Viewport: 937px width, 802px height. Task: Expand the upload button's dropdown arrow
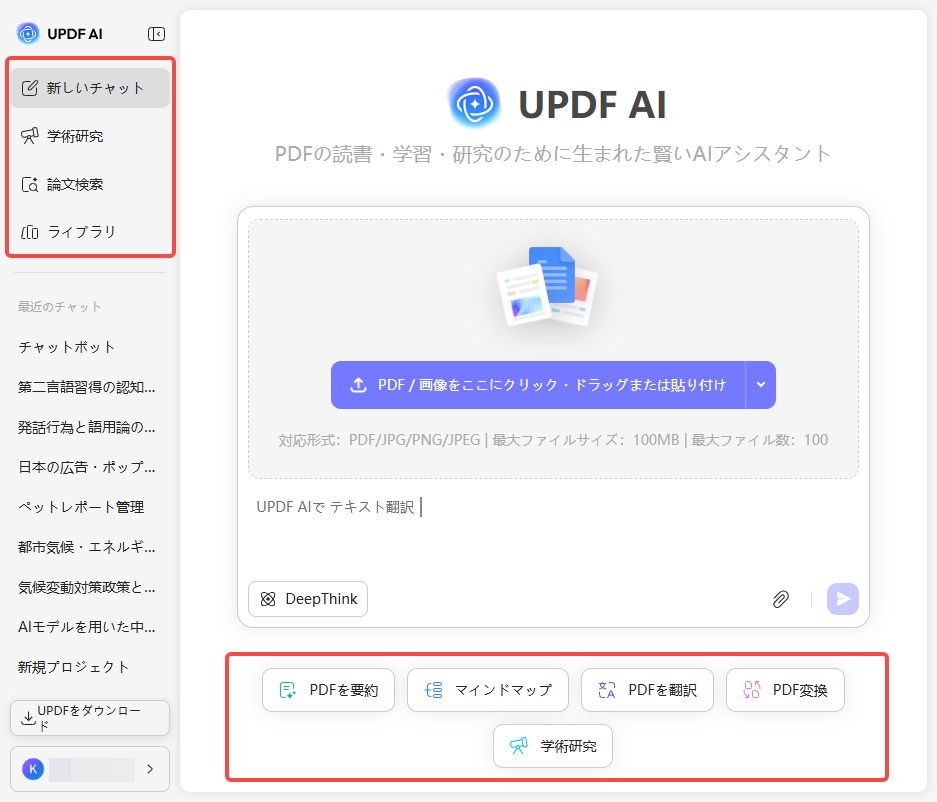762,384
